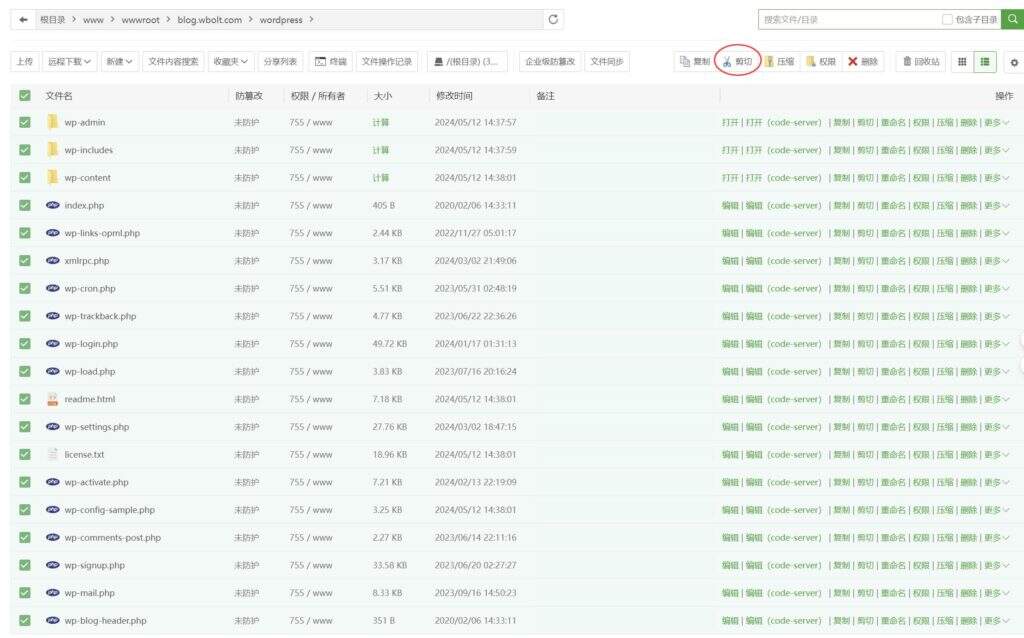Navigate to blog.wbolt.com in breadcrumb
Viewport: 1024px width, 638px height.
point(210,20)
